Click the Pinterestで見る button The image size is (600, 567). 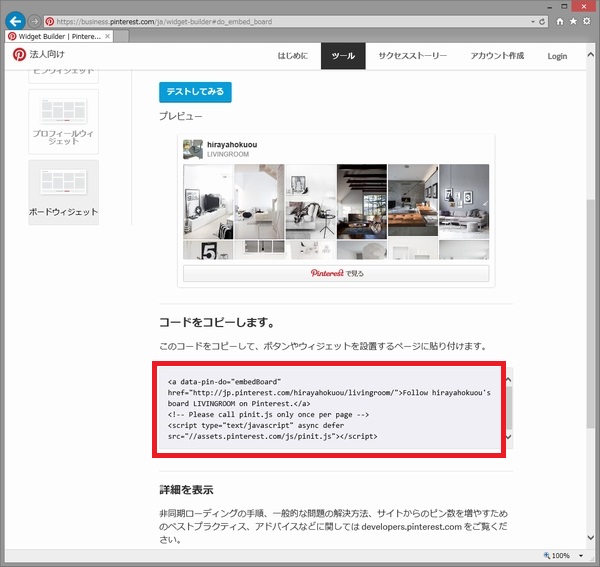click(x=336, y=273)
